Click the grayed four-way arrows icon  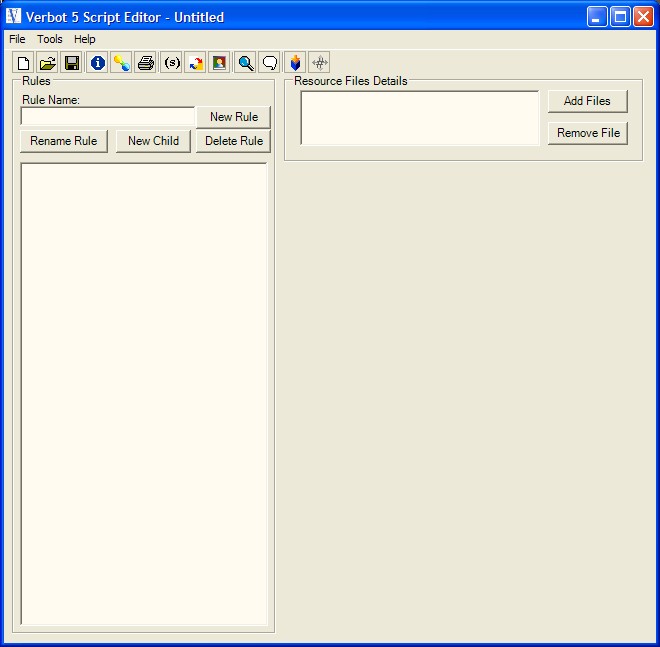click(319, 63)
